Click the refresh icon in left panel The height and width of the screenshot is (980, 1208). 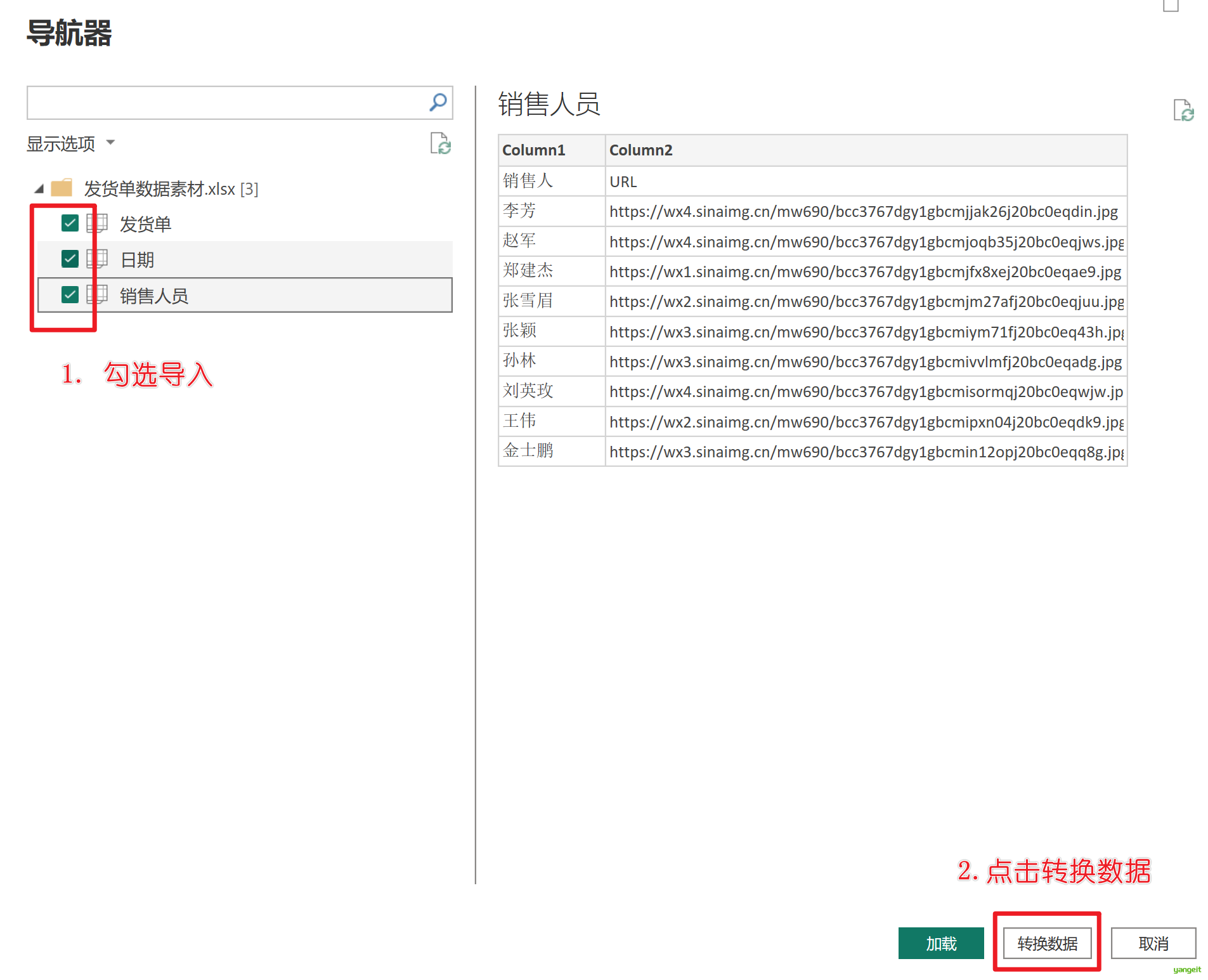[x=440, y=143]
